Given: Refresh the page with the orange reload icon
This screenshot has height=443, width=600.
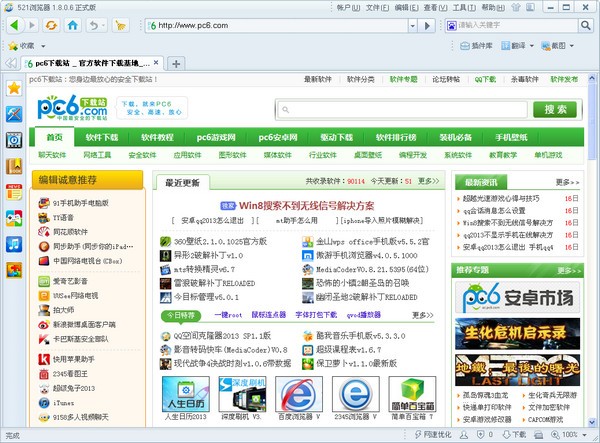Looking at the screenshot, I should coord(51,25).
